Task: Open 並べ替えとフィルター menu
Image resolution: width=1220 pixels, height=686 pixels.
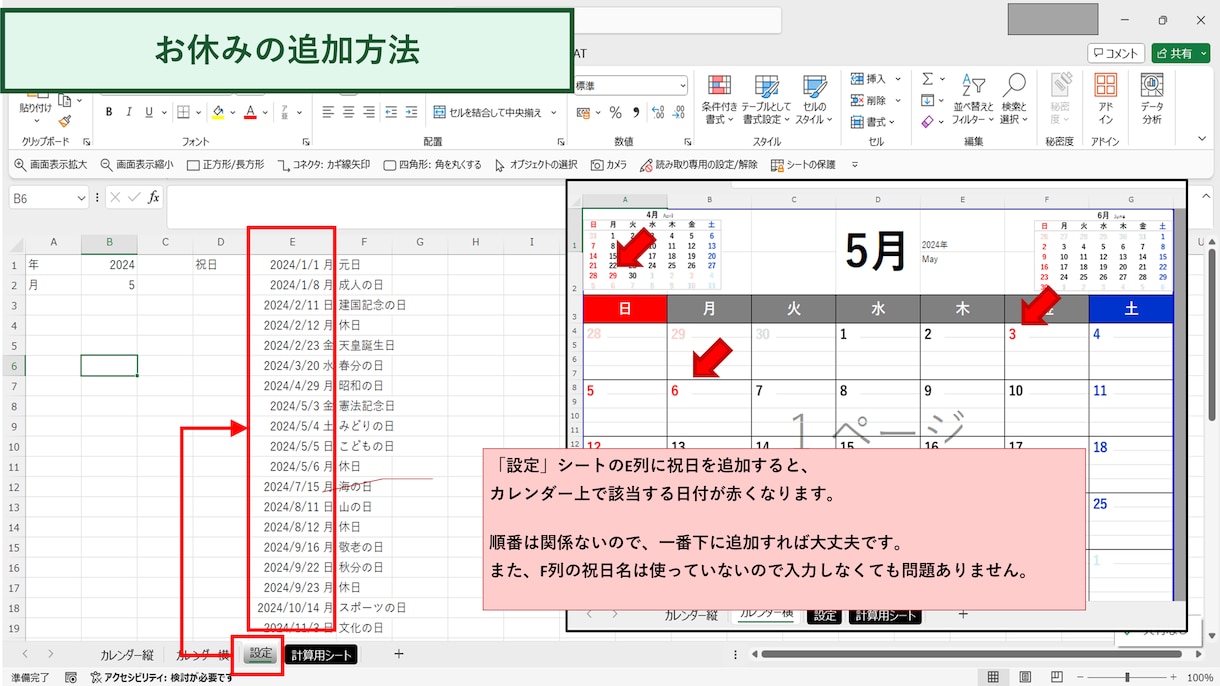Action: (x=973, y=100)
